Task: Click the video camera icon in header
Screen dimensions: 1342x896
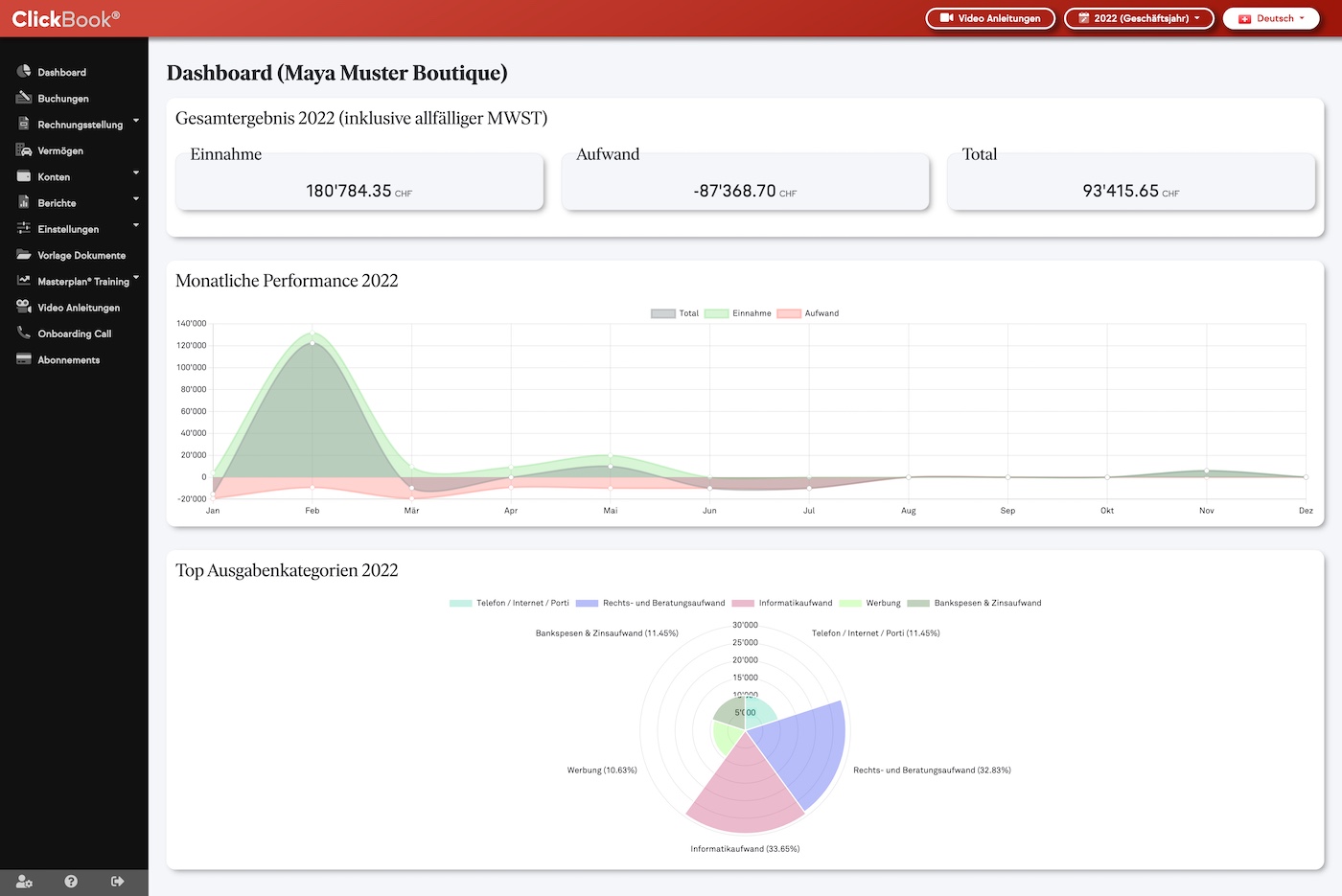Action: (x=947, y=18)
